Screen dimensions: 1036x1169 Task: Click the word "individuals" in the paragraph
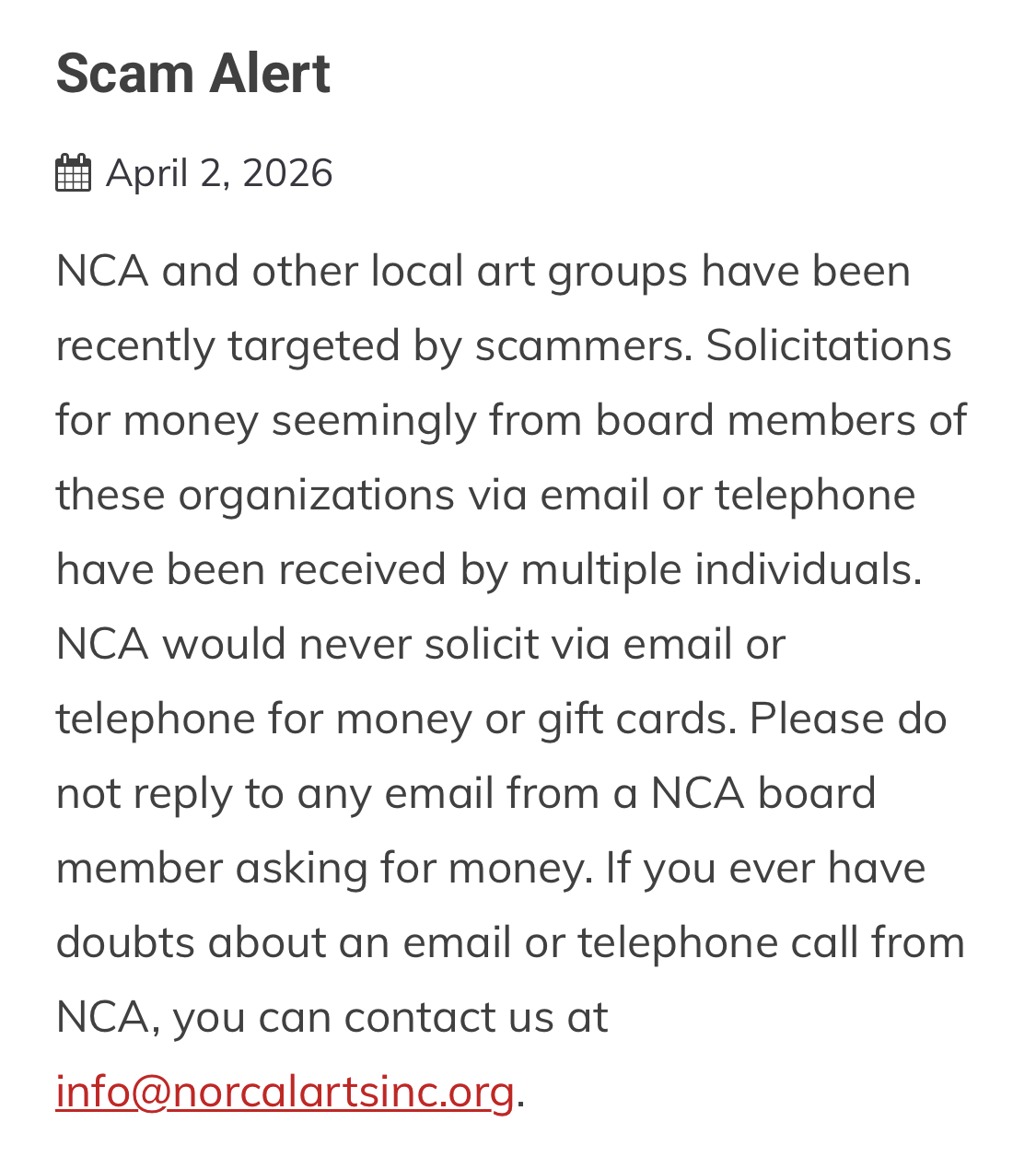tap(807, 570)
